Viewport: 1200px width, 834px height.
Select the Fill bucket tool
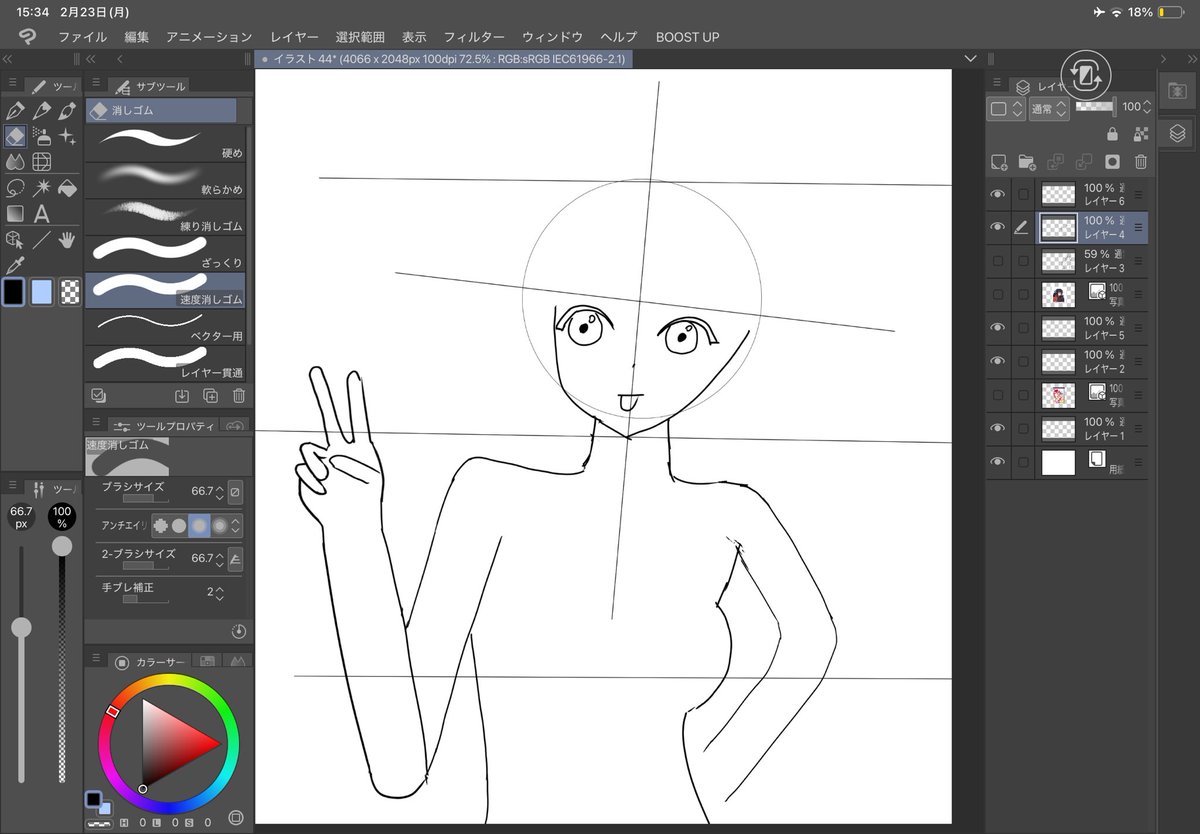67,188
